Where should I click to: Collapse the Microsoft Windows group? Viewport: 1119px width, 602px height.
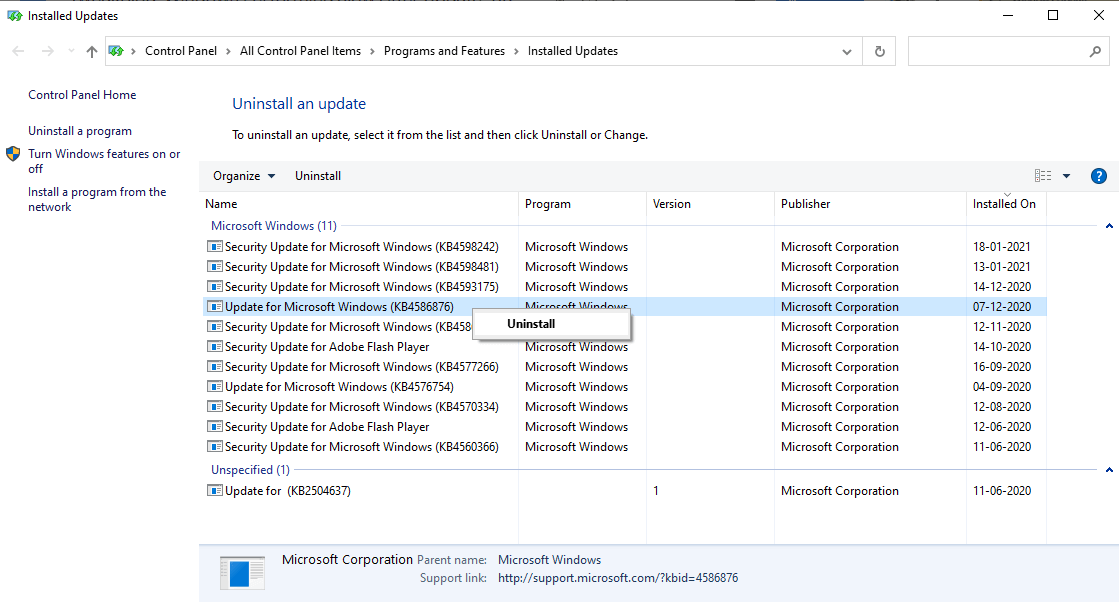pyautogui.click(x=1108, y=226)
